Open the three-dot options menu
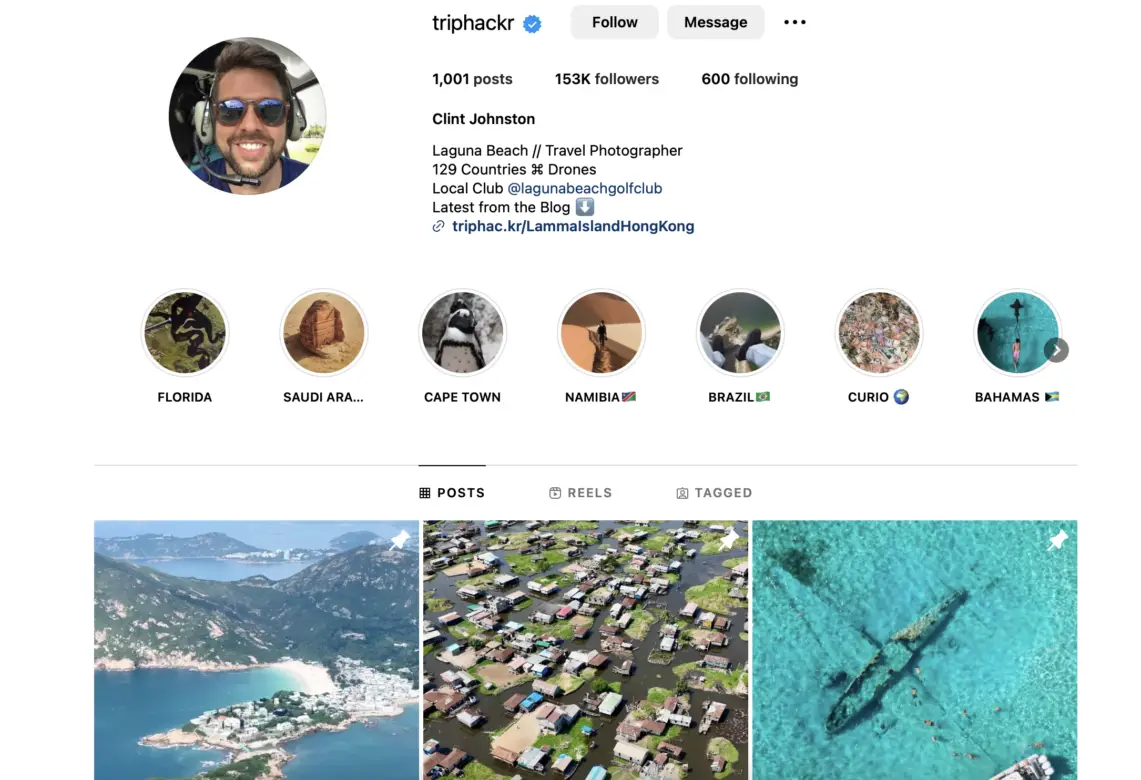This screenshot has height=780, width=1141. (795, 23)
